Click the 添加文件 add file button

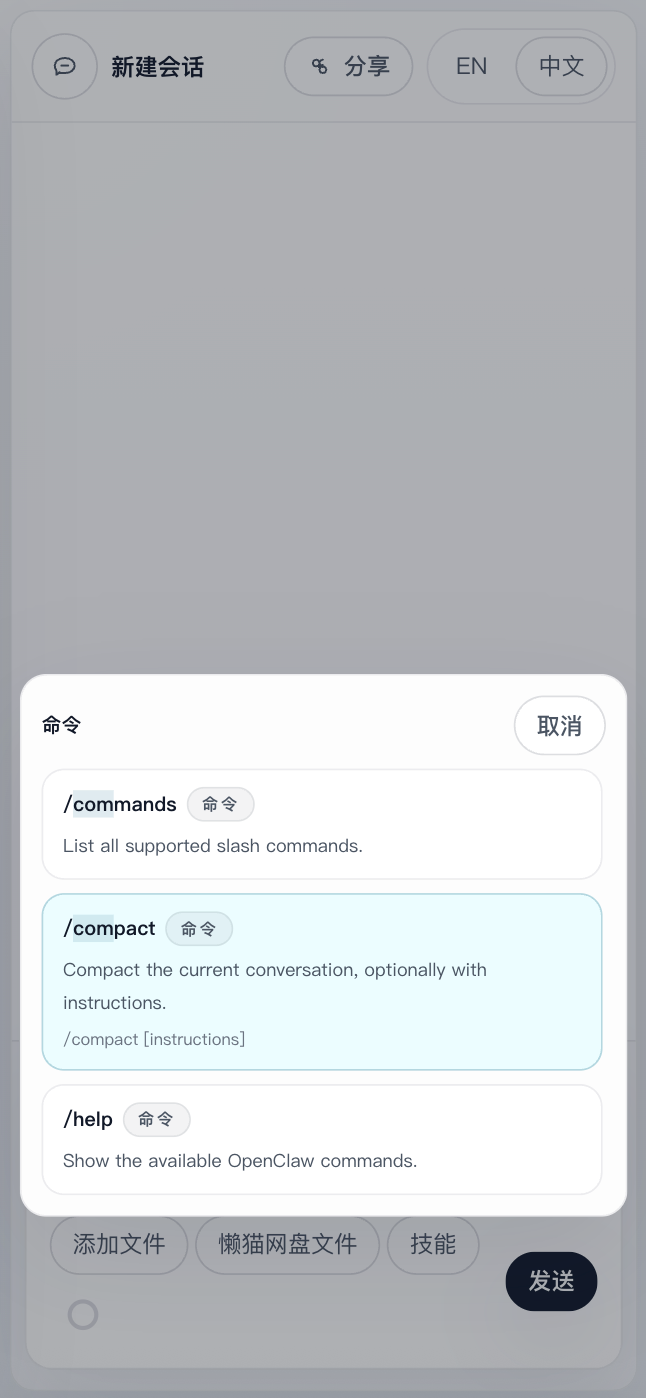[x=119, y=1245]
